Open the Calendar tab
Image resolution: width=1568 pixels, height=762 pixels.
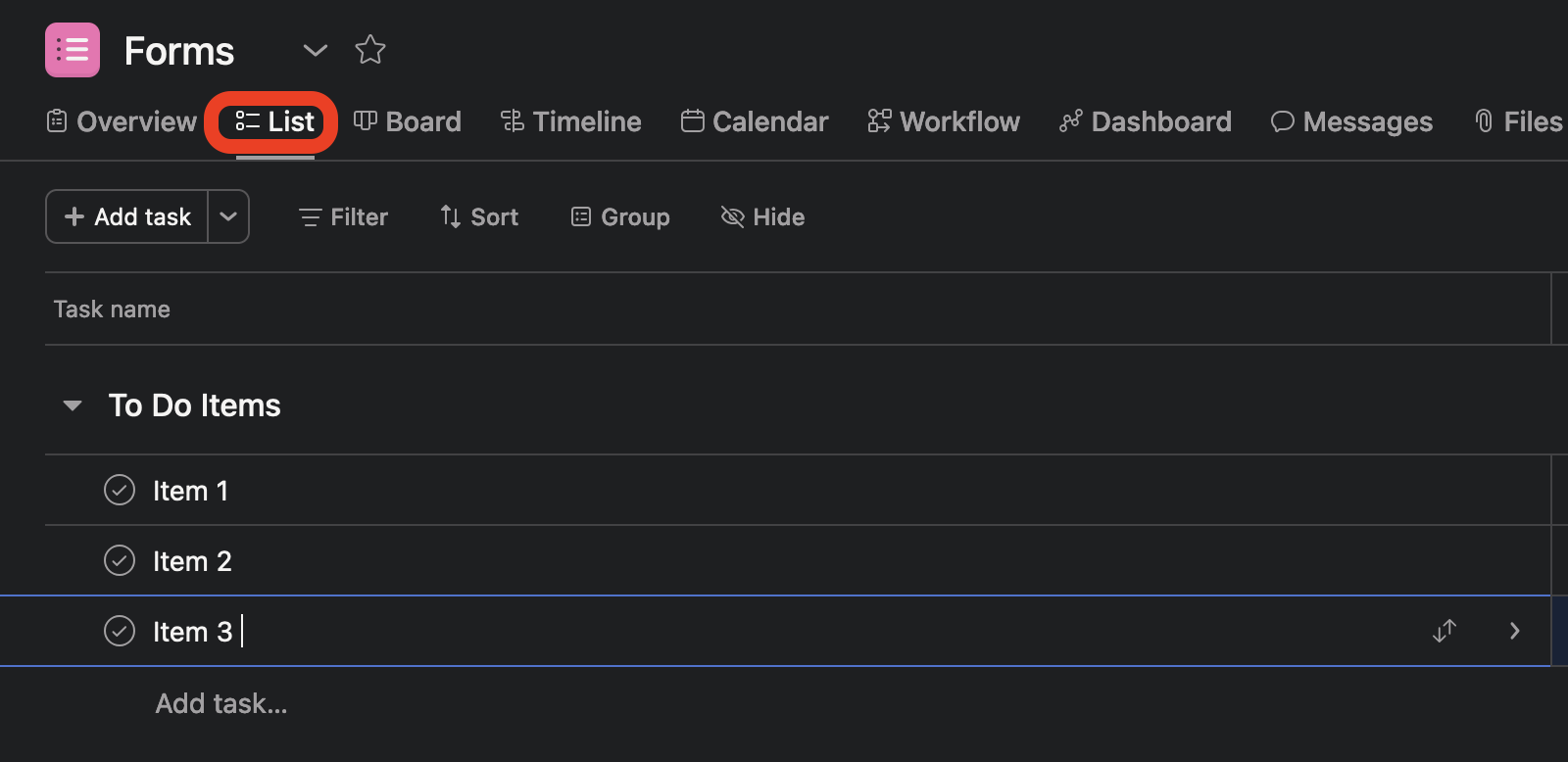click(755, 121)
